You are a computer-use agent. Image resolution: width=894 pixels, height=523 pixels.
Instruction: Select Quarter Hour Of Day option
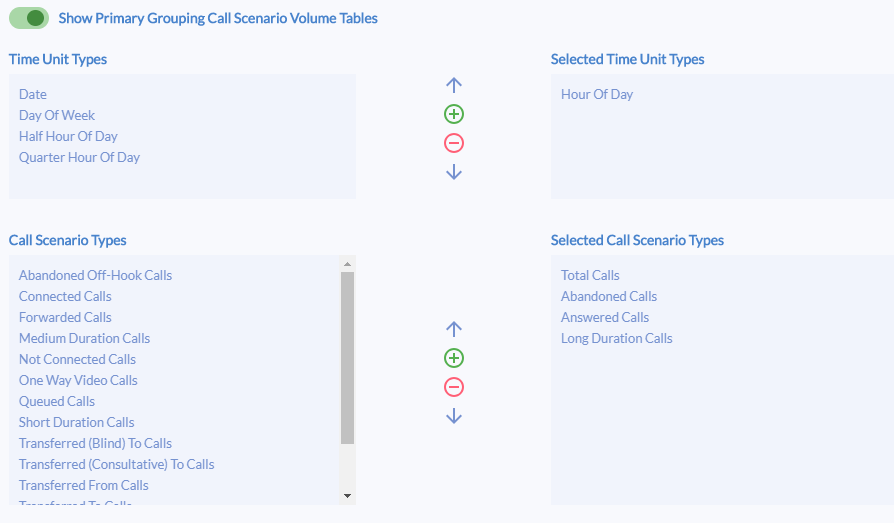[79, 157]
